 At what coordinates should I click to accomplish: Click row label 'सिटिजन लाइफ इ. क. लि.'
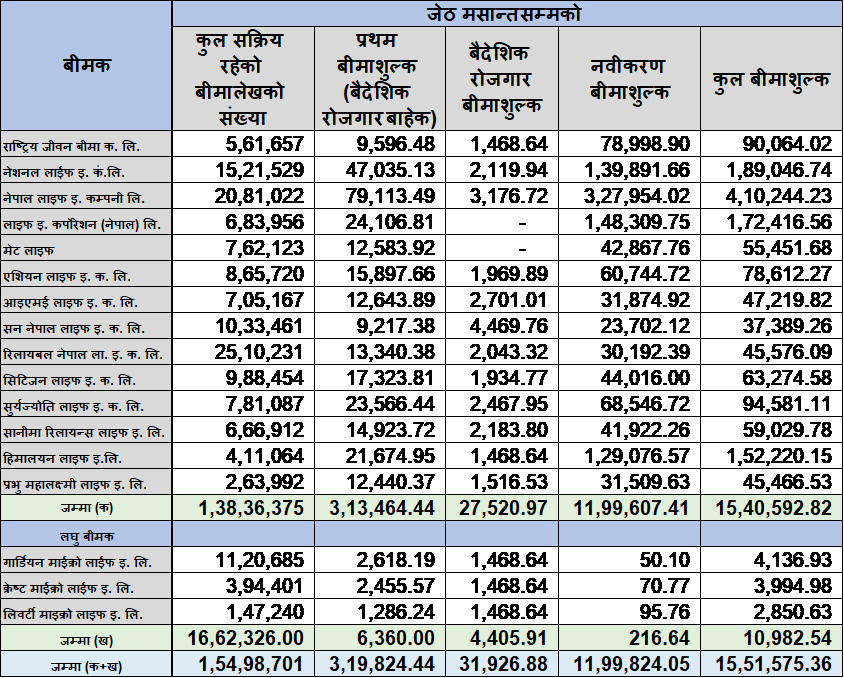click(69, 380)
